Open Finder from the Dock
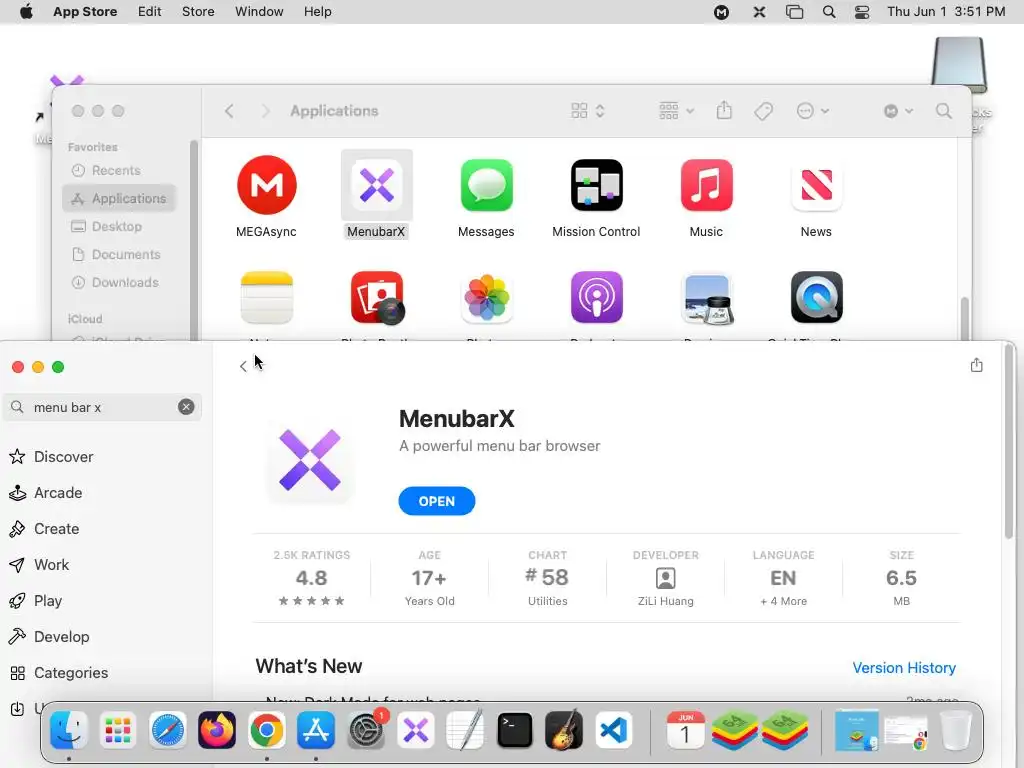 tap(69, 729)
